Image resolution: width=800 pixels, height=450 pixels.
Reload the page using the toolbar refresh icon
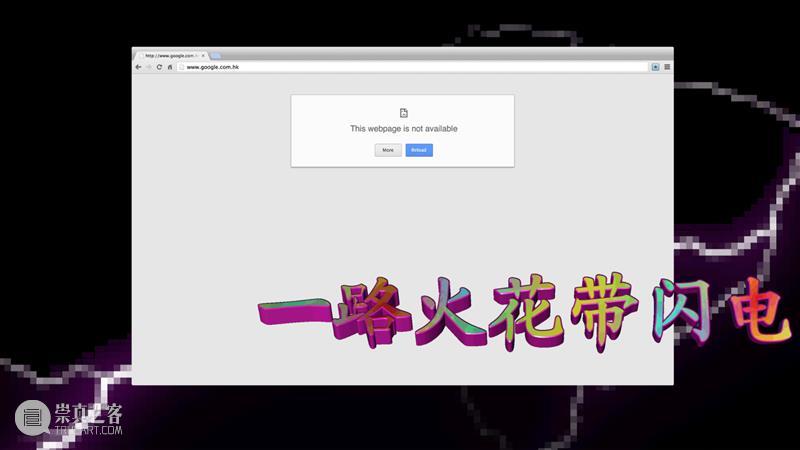[159, 67]
